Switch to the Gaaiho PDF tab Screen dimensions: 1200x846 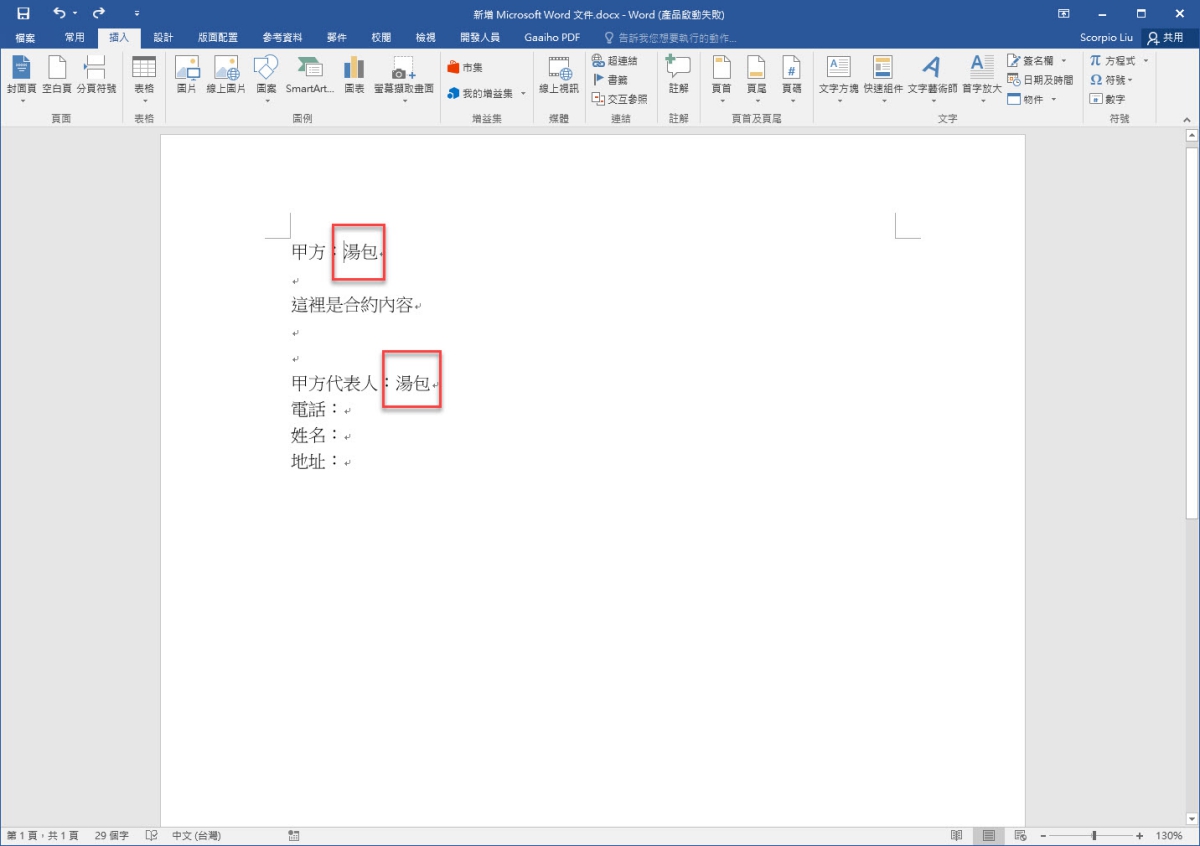(552, 38)
